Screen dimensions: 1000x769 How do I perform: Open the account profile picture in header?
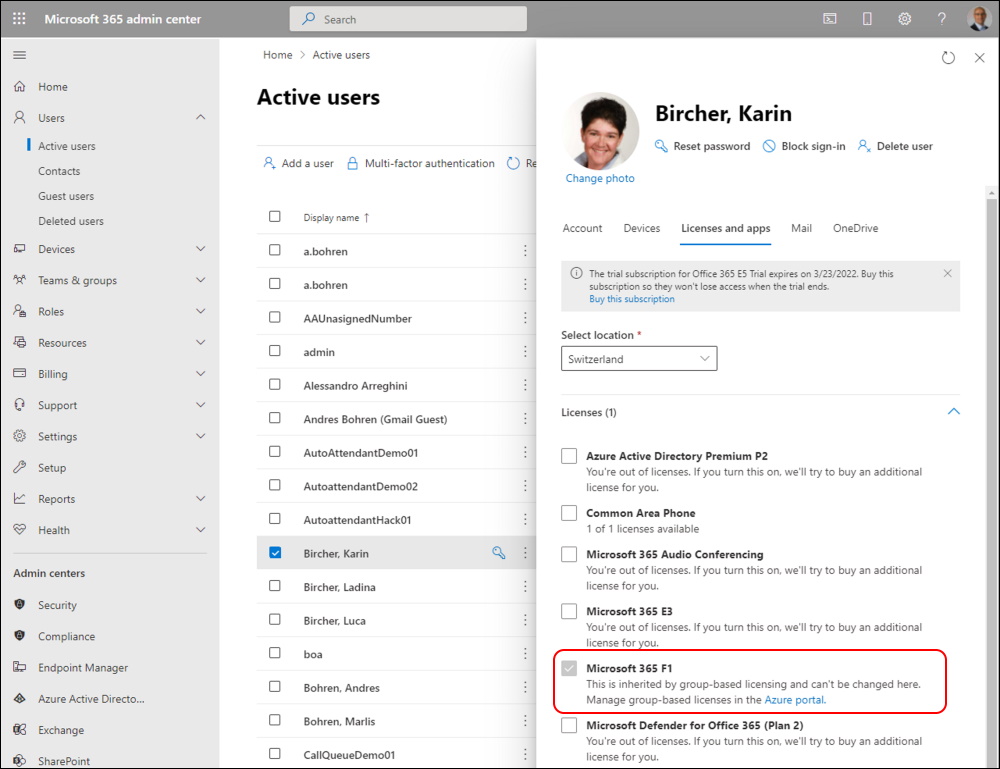tap(978, 18)
